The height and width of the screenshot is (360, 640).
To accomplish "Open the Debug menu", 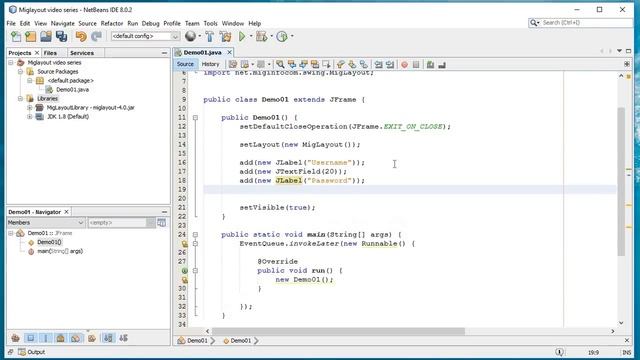I will pyautogui.click(x=150, y=23).
